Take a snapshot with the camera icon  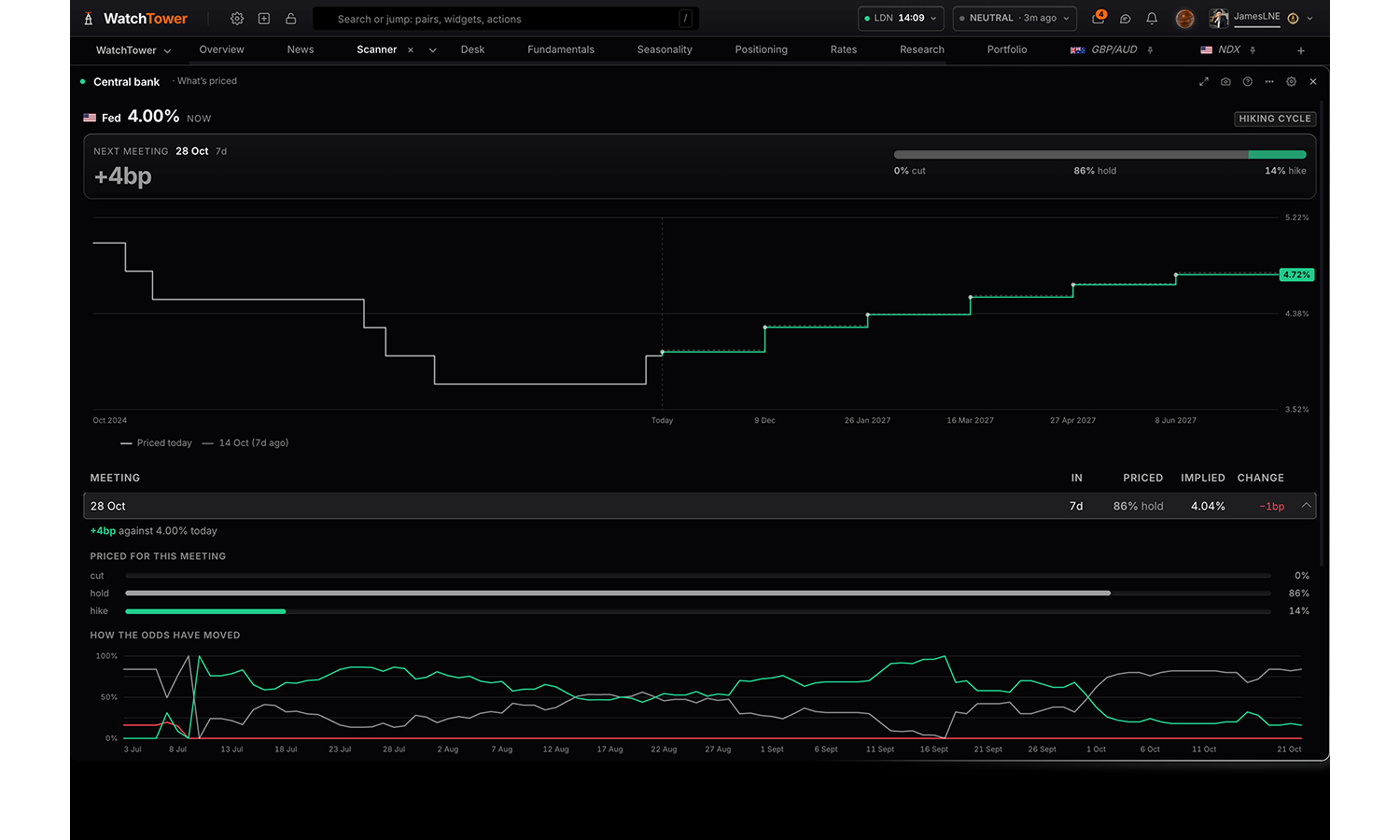1225,82
